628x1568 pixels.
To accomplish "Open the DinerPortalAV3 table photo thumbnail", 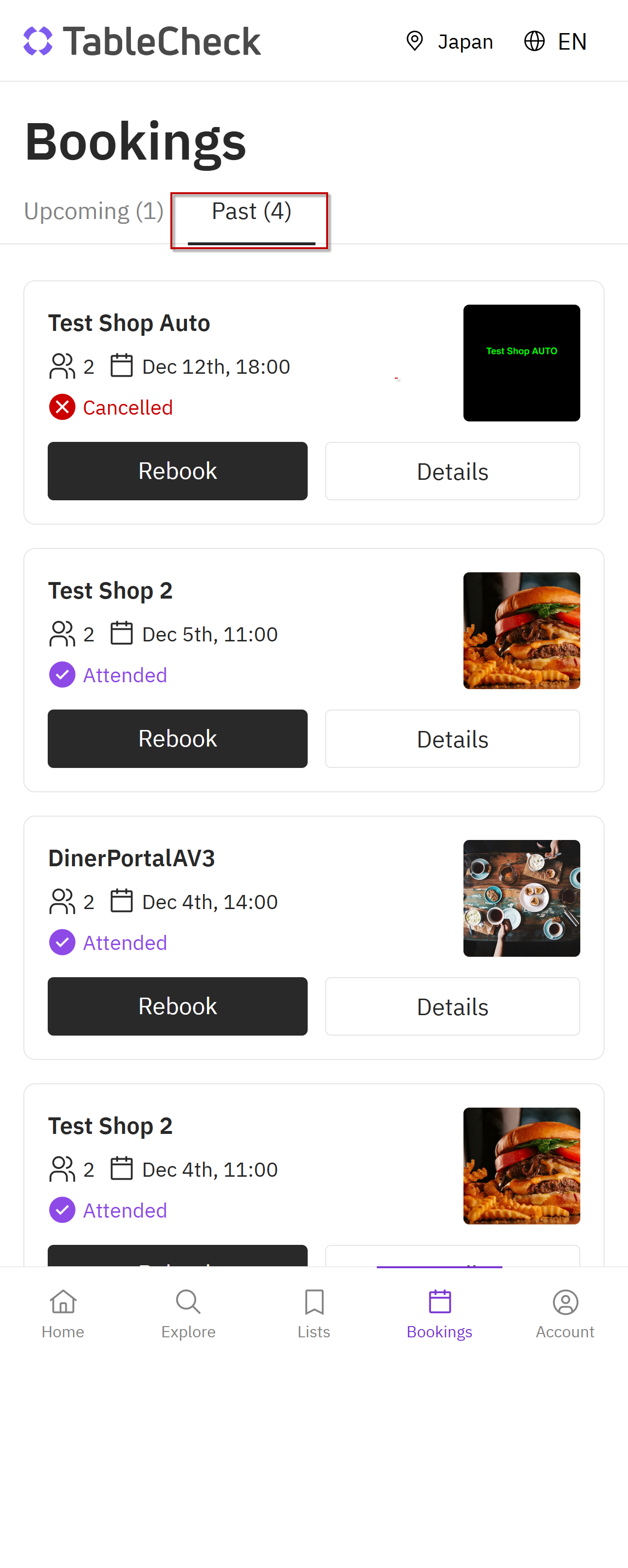I will (521, 898).
